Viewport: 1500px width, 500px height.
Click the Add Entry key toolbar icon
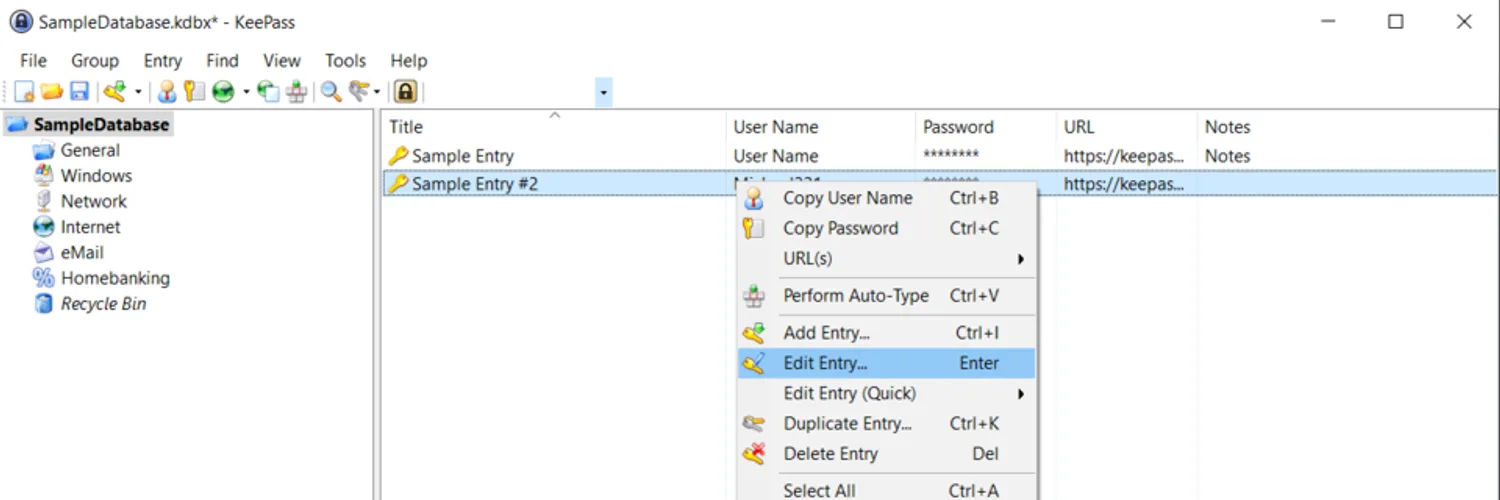point(115,92)
